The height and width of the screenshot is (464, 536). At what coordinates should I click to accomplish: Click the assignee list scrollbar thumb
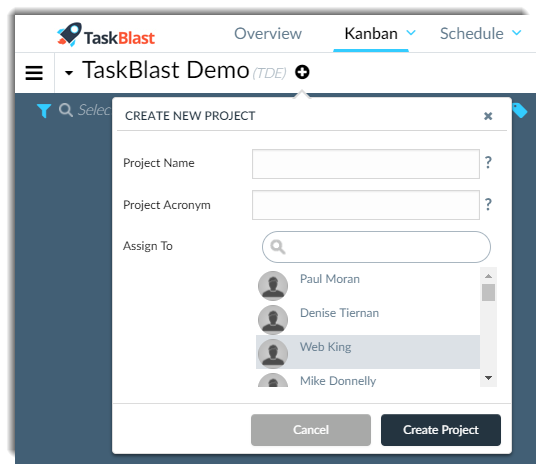[488, 292]
